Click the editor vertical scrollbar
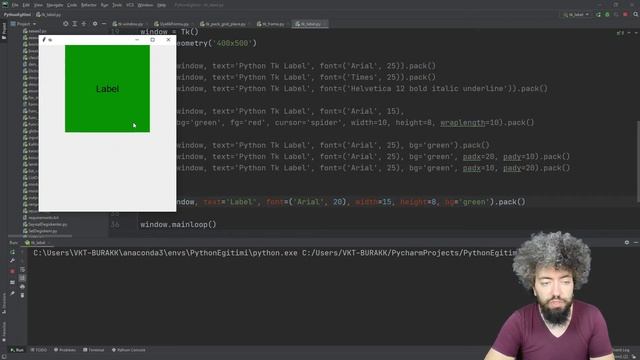Viewport: 640px width, 360px height. point(638,162)
